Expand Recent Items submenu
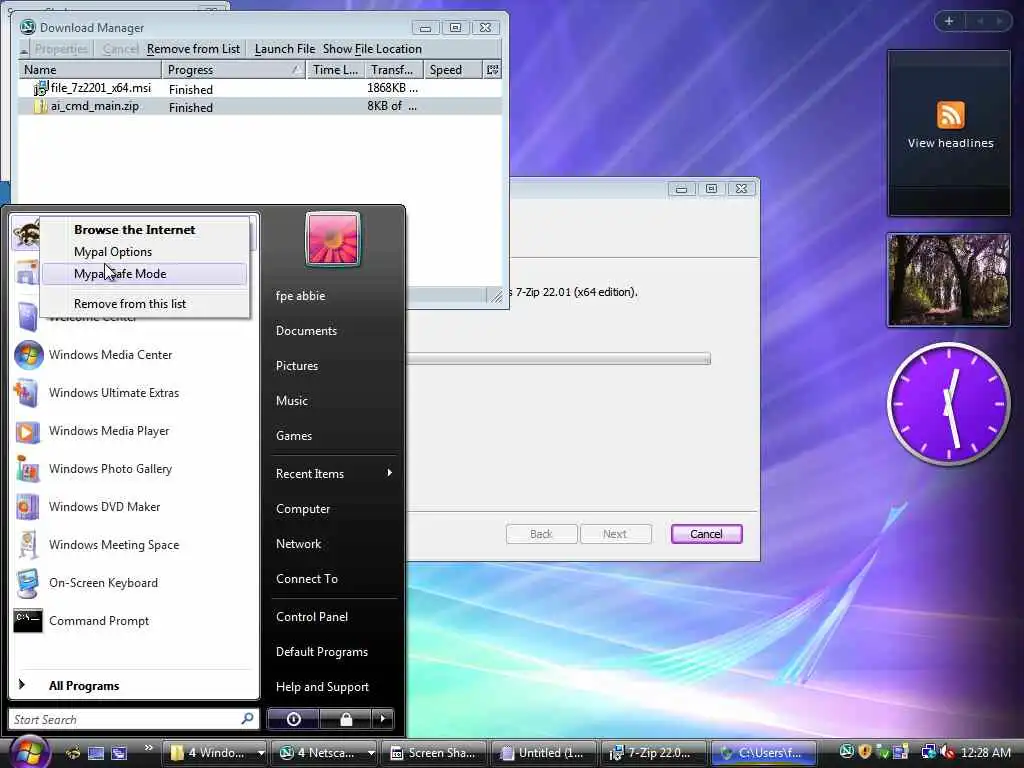Screen dimensions: 1024x768 point(333,473)
